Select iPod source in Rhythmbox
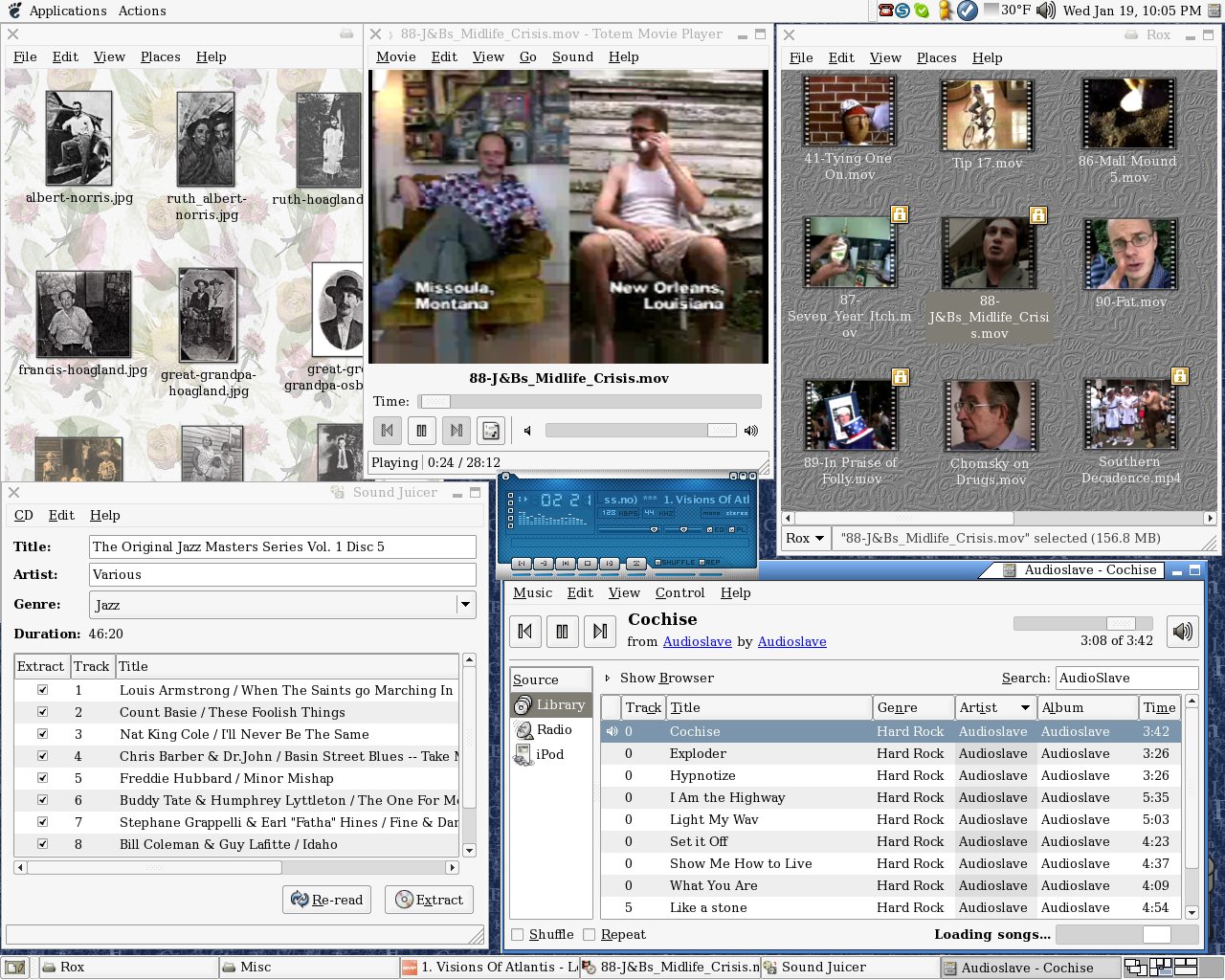Viewport: 1225px width, 980px height. (x=551, y=754)
